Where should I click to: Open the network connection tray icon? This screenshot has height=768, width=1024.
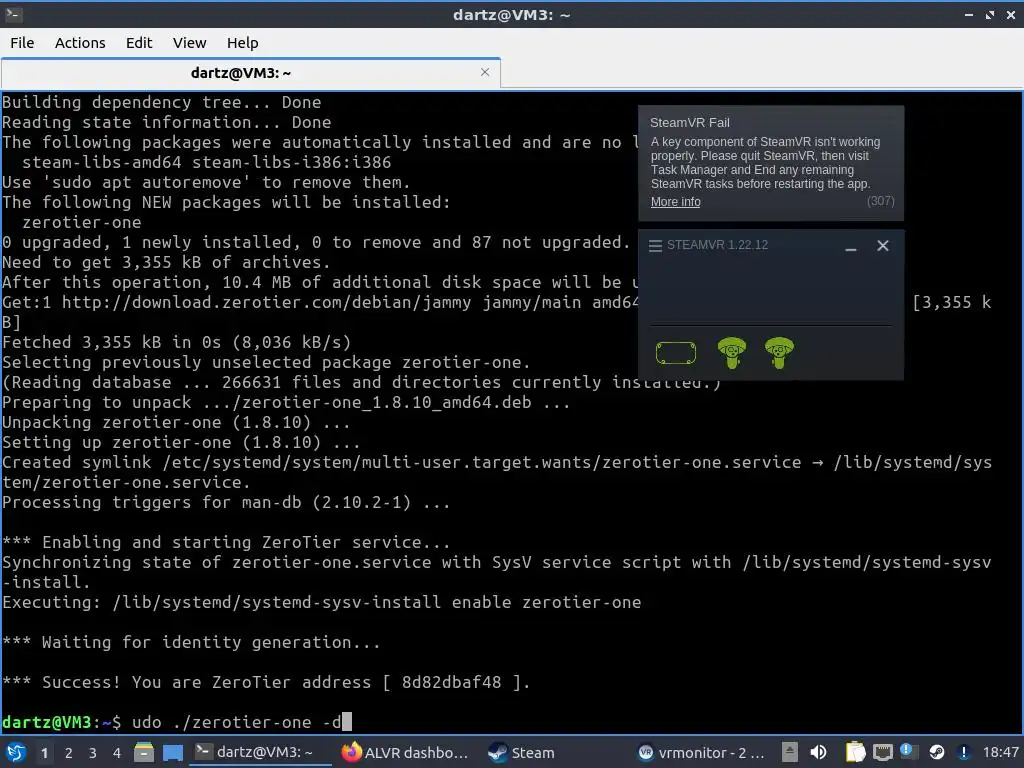click(882, 752)
